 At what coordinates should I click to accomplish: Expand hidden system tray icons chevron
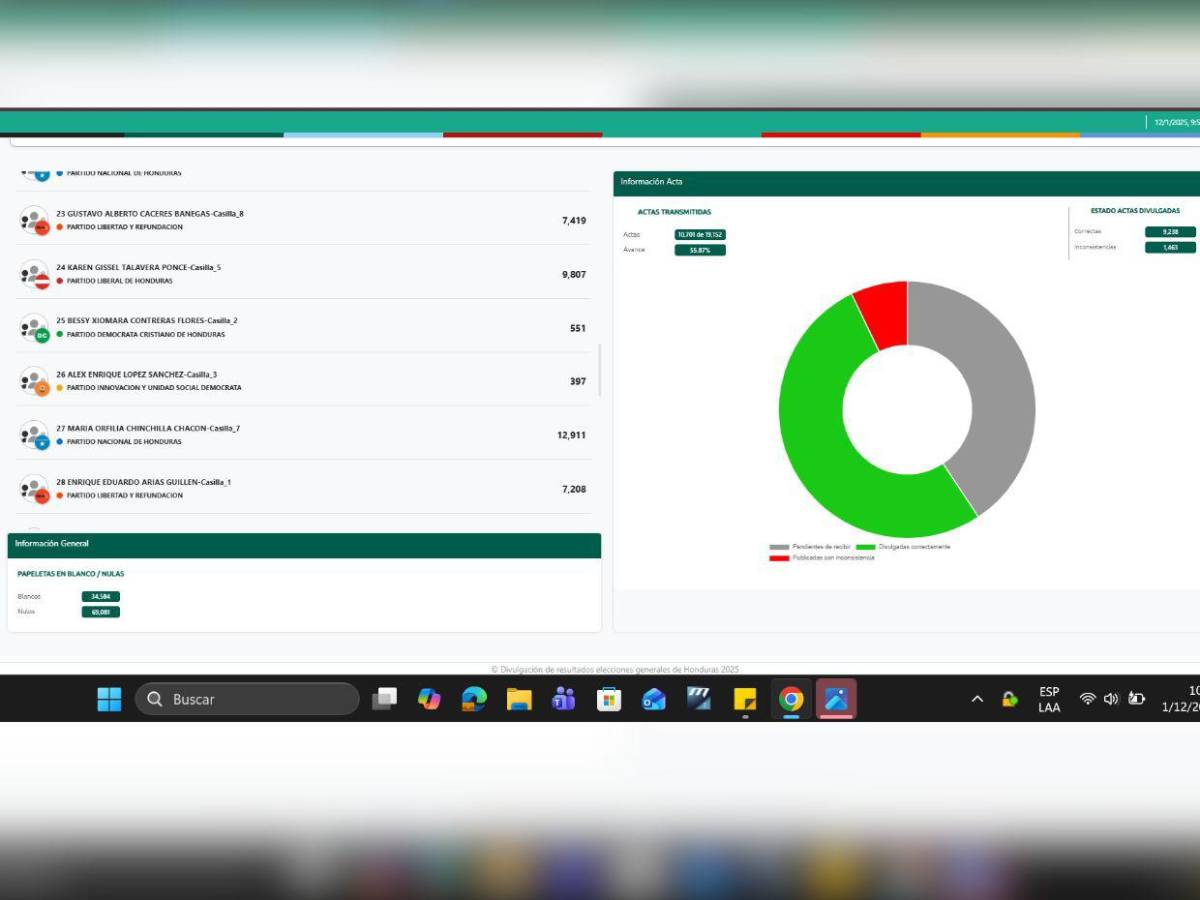coord(977,699)
